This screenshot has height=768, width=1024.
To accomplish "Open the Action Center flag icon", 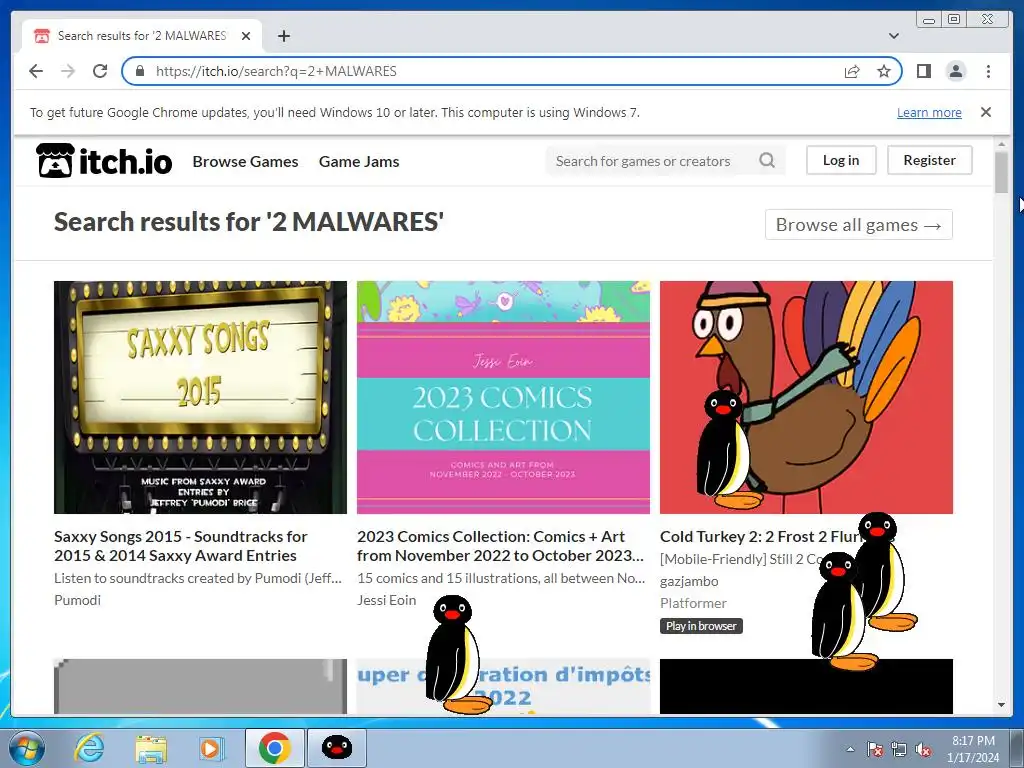I will pos(875,749).
